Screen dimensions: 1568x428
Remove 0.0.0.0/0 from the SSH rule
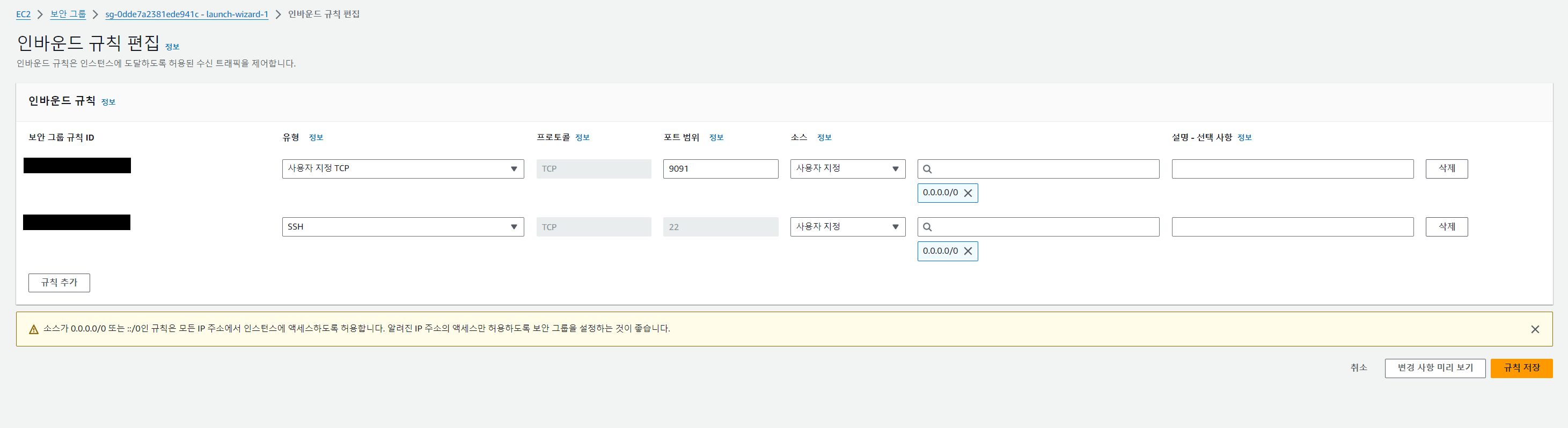click(x=968, y=251)
